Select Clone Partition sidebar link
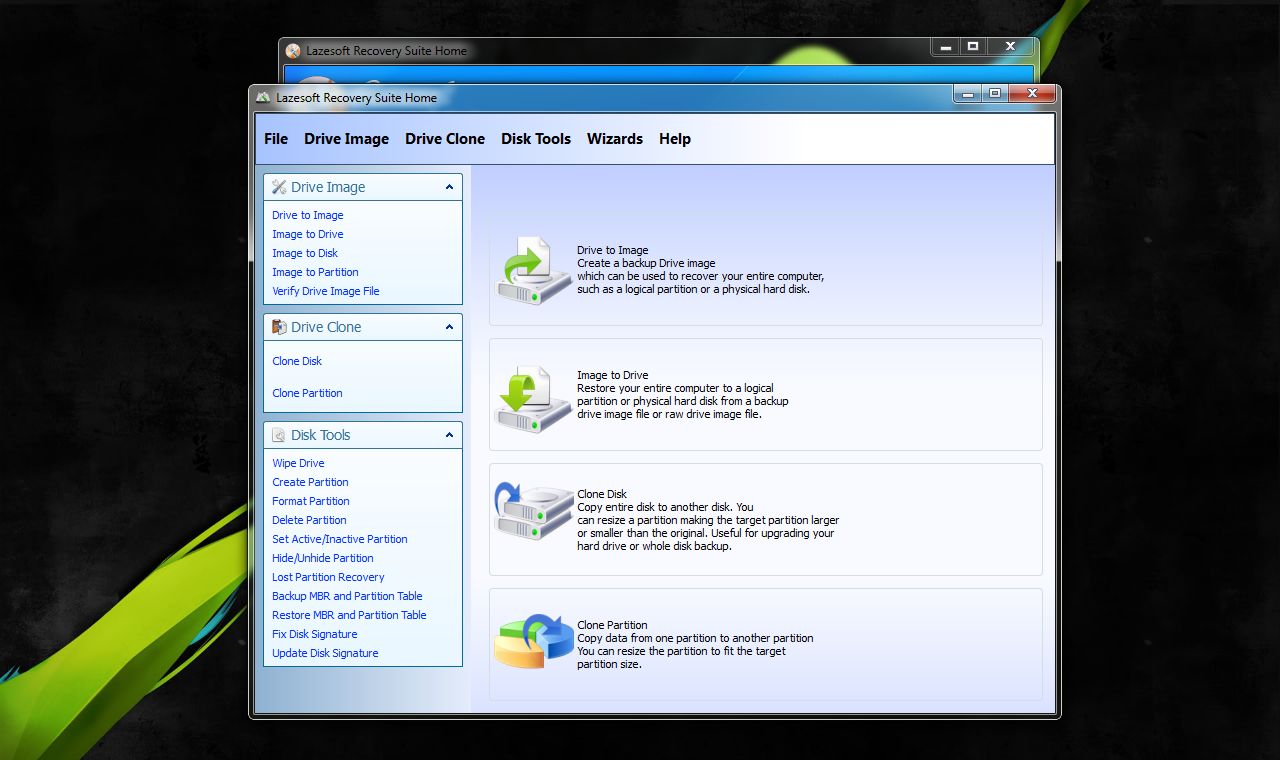 tap(307, 393)
